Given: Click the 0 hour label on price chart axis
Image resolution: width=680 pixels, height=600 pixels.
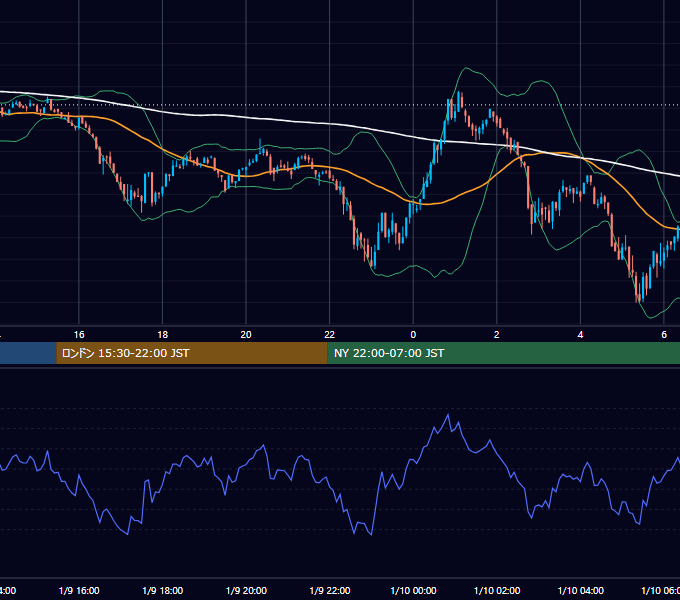Looking at the screenshot, I should (x=413, y=335).
